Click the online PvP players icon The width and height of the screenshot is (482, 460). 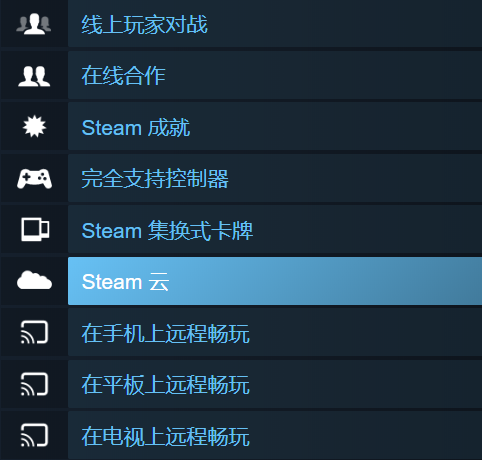pos(34,24)
